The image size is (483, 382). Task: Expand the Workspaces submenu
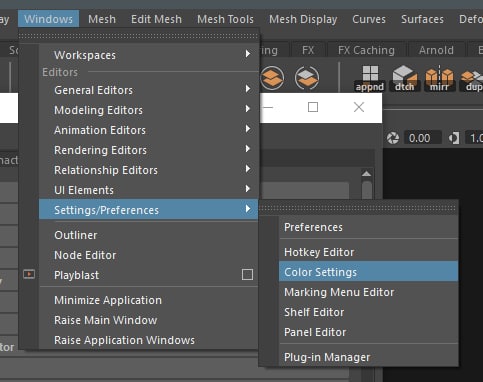point(149,55)
